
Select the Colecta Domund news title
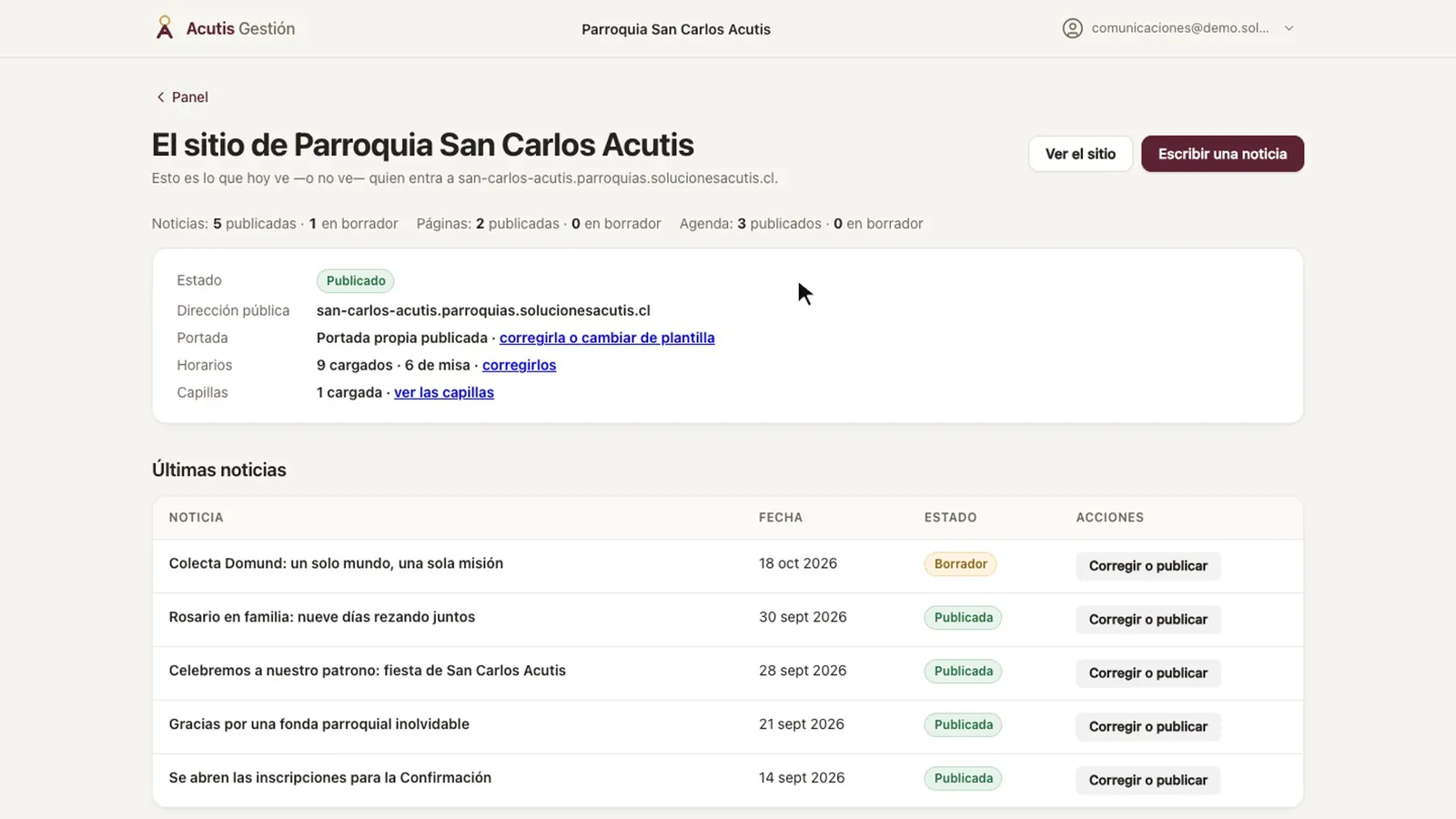(336, 563)
